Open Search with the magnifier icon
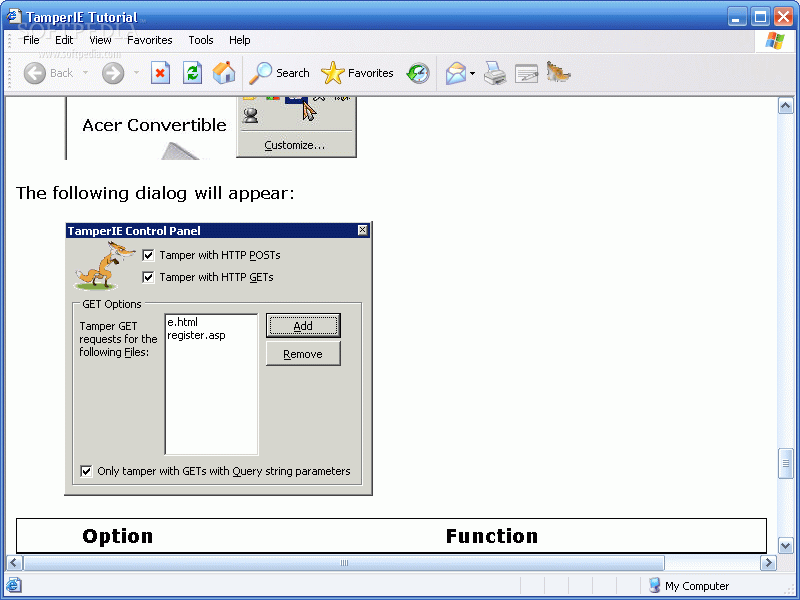Screen dimensions: 800x600 click(x=261, y=73)
